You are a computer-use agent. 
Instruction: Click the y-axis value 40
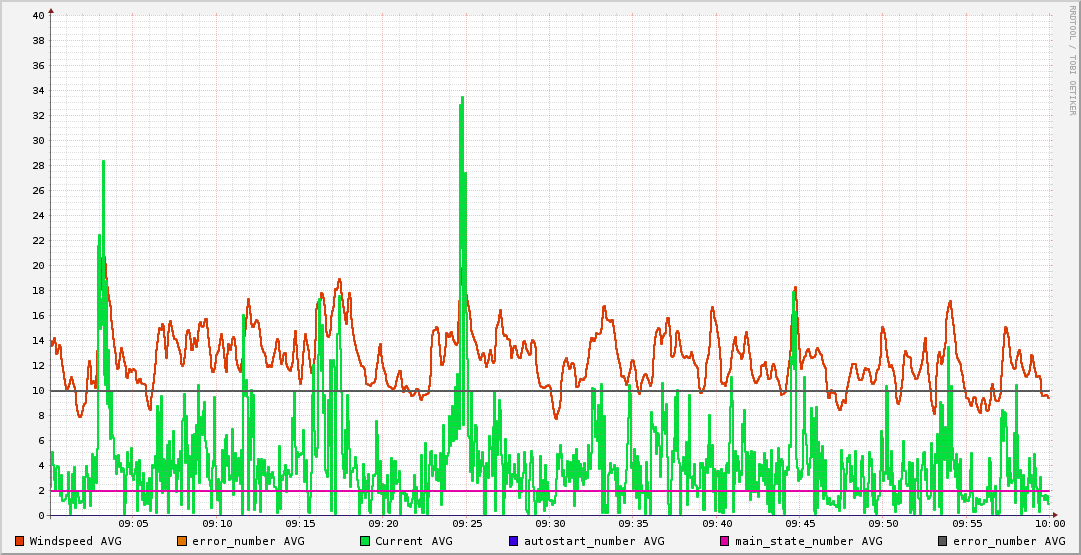(x=39, y=16)
